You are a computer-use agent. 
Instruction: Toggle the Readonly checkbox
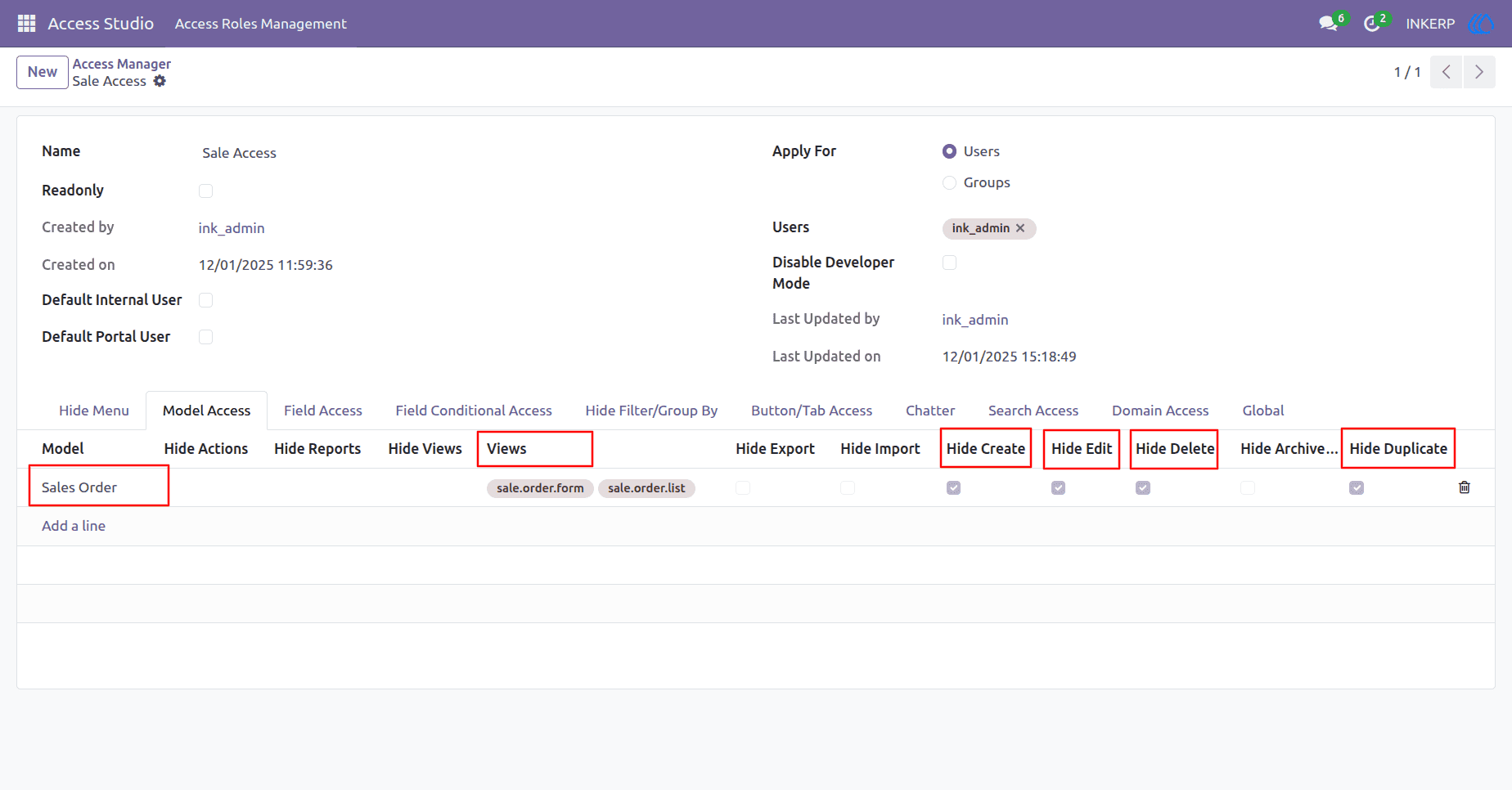[205, 191]
